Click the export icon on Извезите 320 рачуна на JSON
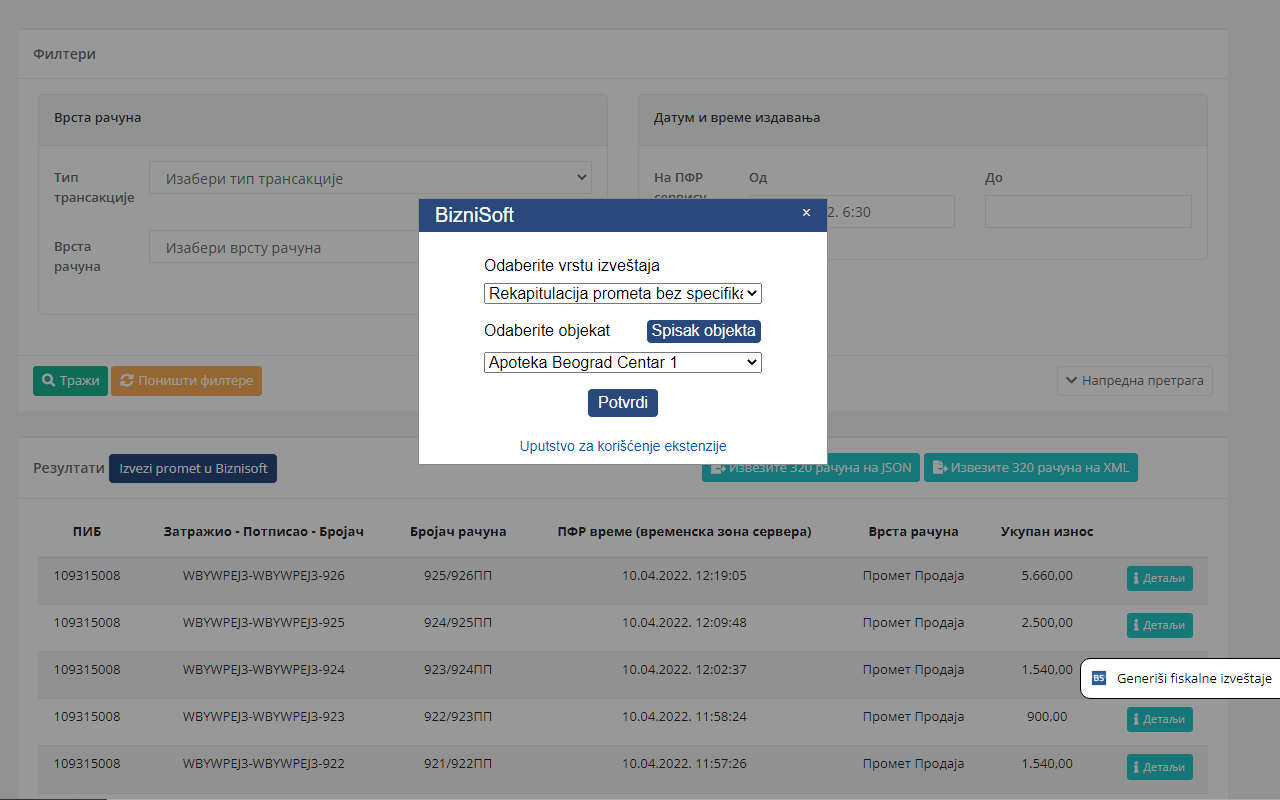The width and height of the screenshot is (1280, 800). pyautogui.click(x=718, y=467)
